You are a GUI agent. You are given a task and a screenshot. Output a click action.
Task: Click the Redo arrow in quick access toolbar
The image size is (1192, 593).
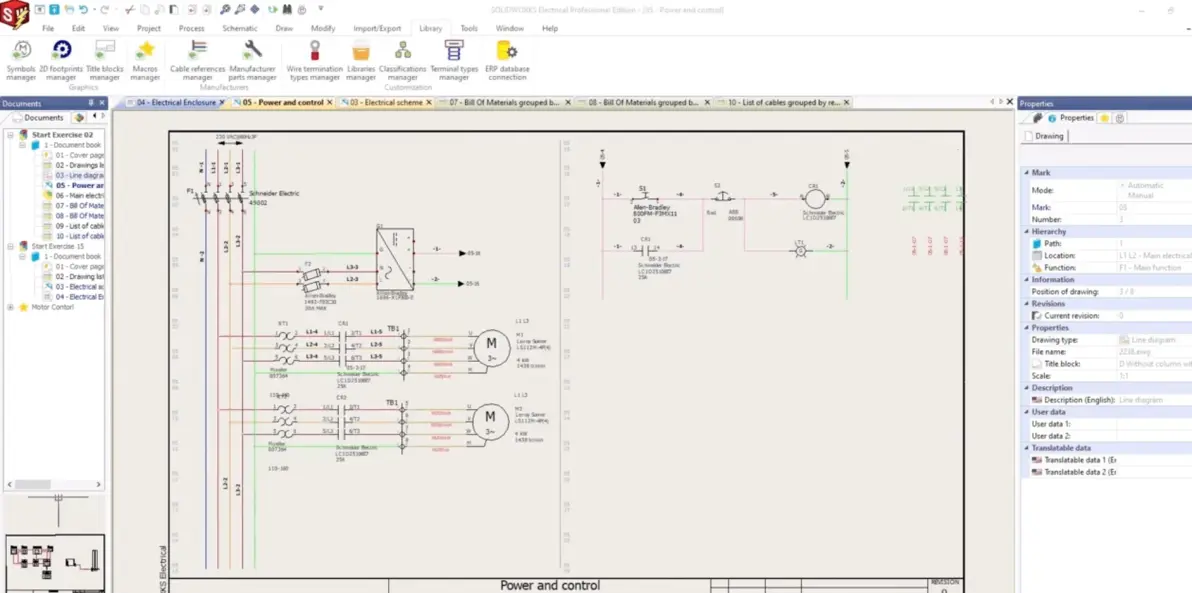pos(104,10)
